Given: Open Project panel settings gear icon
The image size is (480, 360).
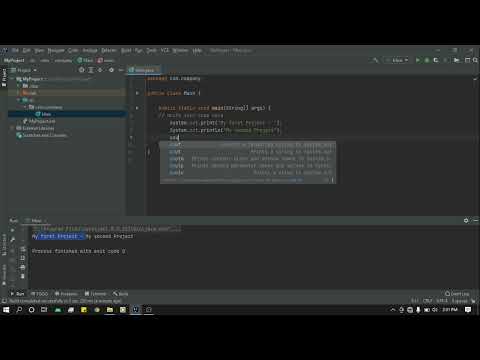Looking at the screenshot, I should pyautogui.click(x=111, y=70).
